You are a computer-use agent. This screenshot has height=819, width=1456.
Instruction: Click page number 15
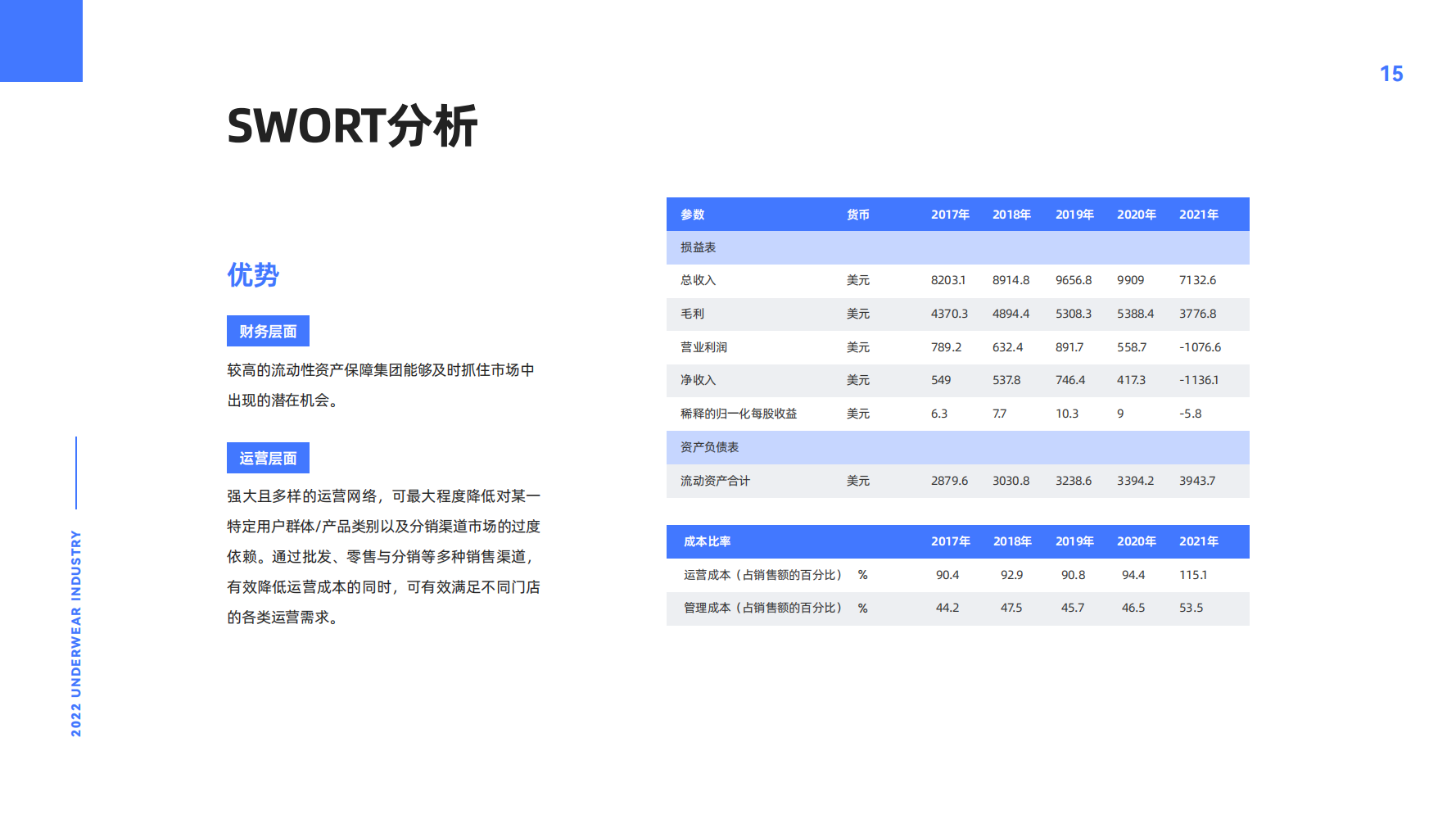[1390, 75]
